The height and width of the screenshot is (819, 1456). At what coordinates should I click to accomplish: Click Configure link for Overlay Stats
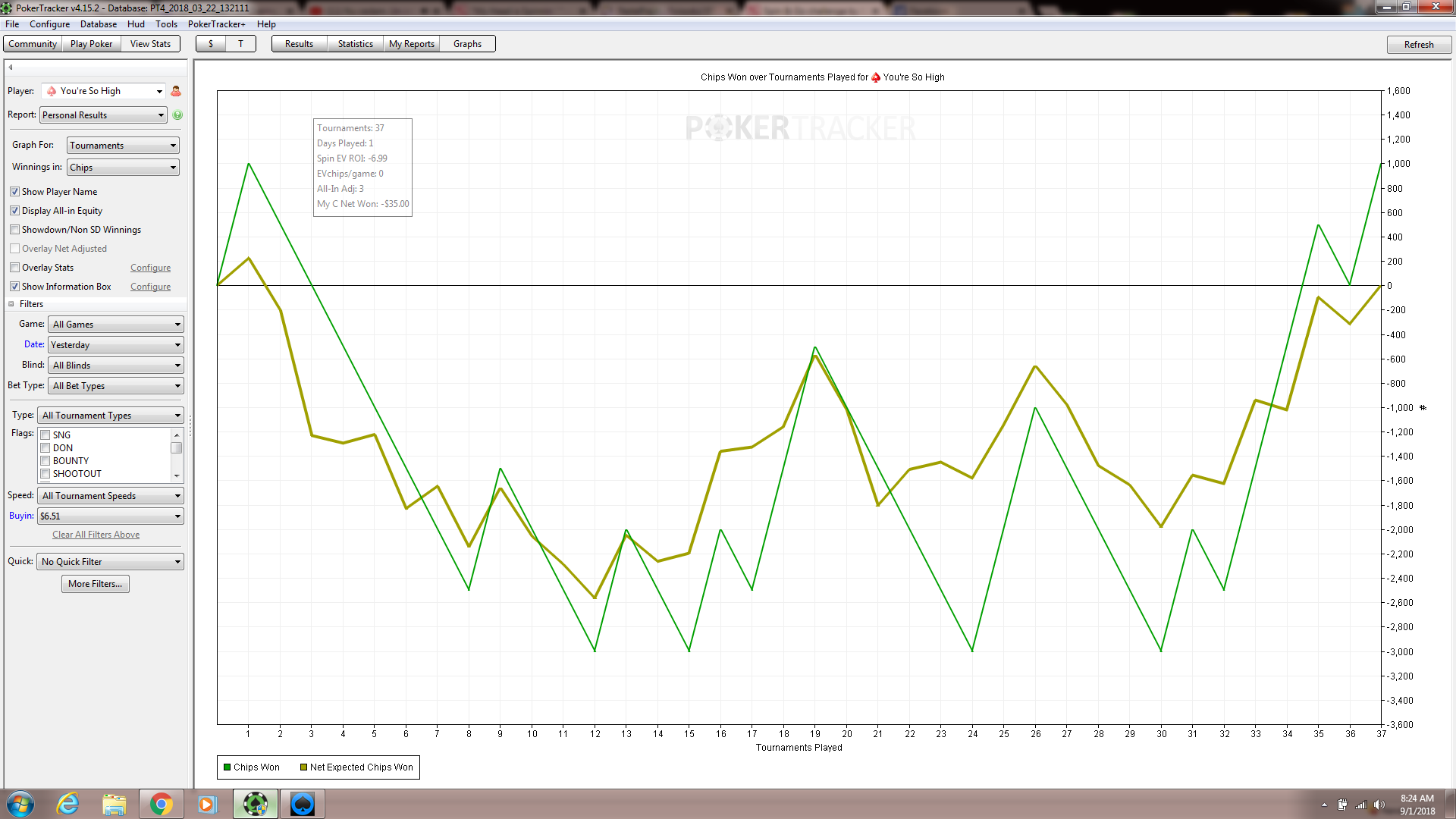pyautogui.click(x=150, y=268)
